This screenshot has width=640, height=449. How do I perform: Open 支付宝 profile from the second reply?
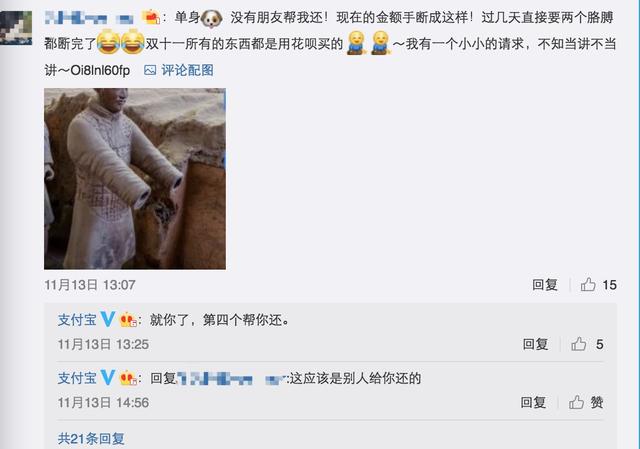point(77,378)
